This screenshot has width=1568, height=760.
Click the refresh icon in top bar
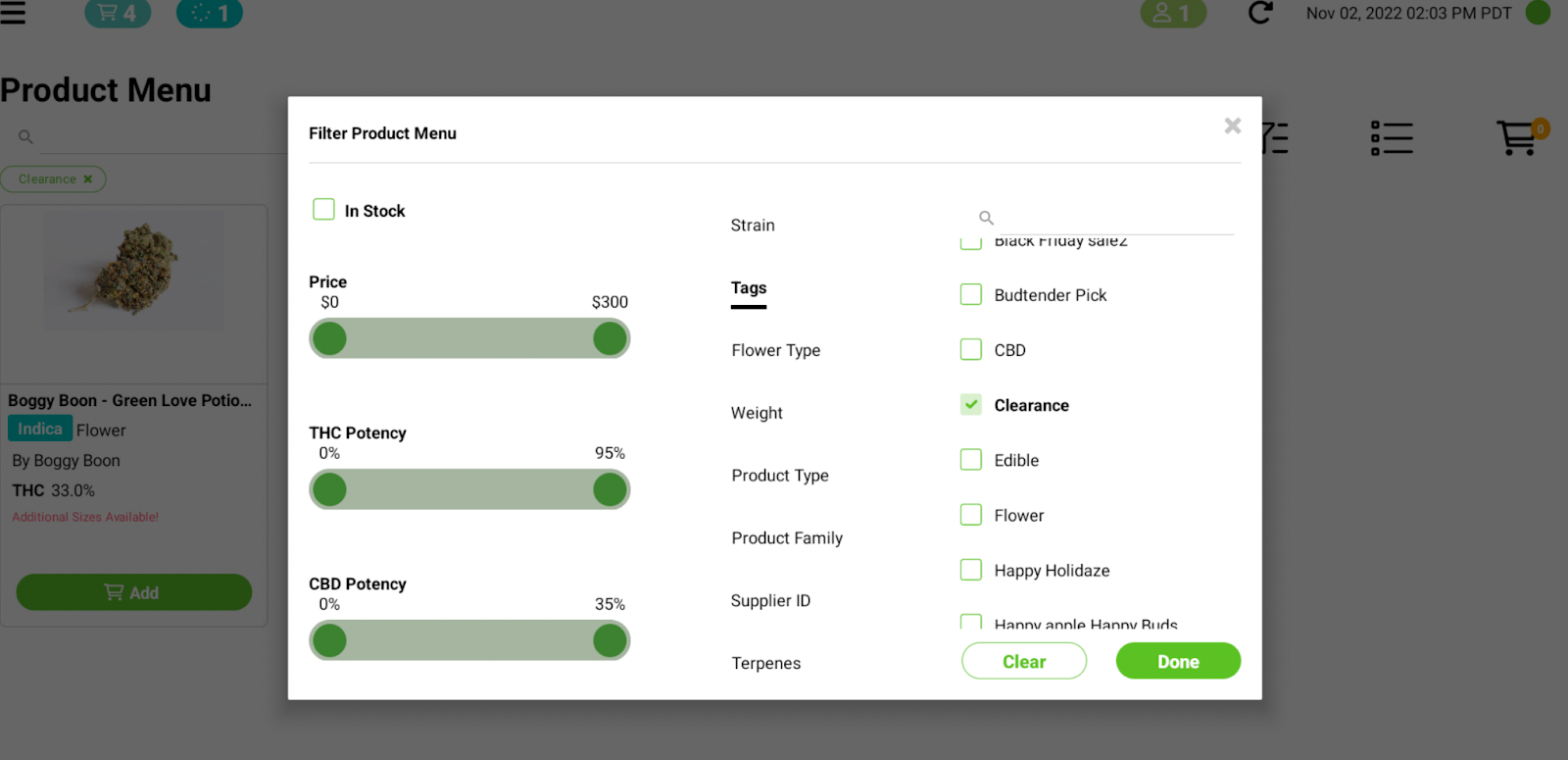(1260, 13)
